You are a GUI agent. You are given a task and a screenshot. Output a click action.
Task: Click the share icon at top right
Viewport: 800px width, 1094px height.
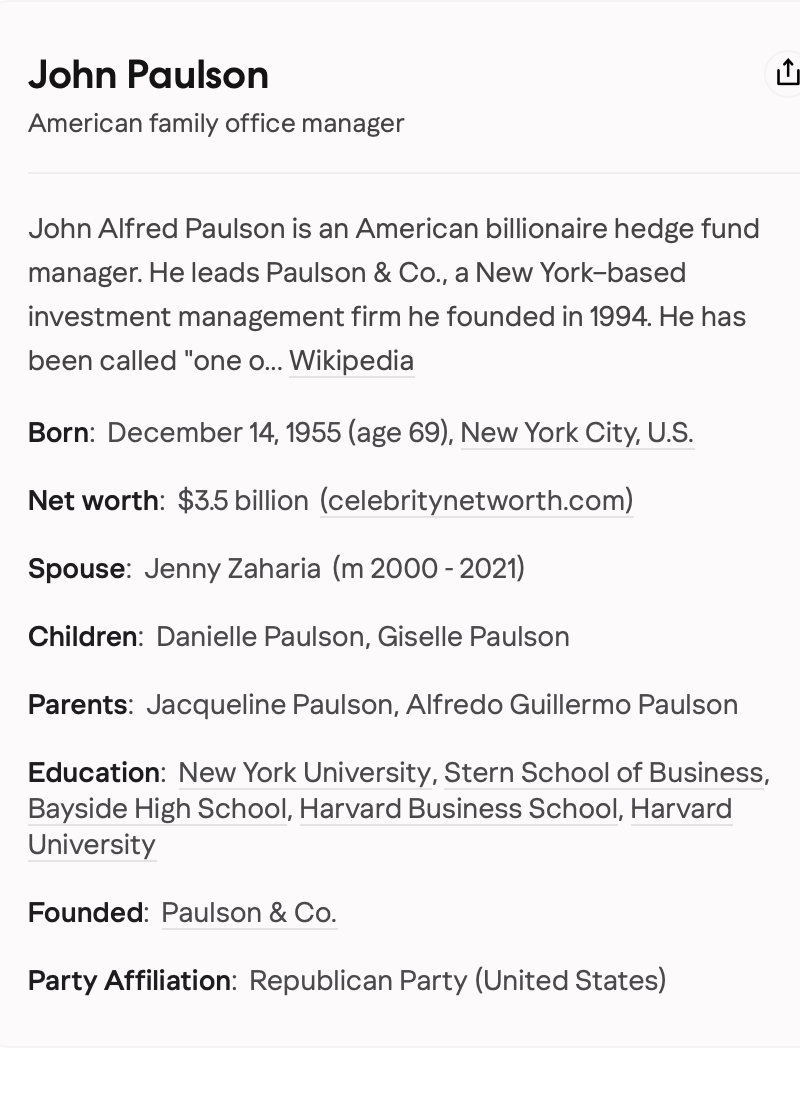pyautogui.click(x=787, y=73)
